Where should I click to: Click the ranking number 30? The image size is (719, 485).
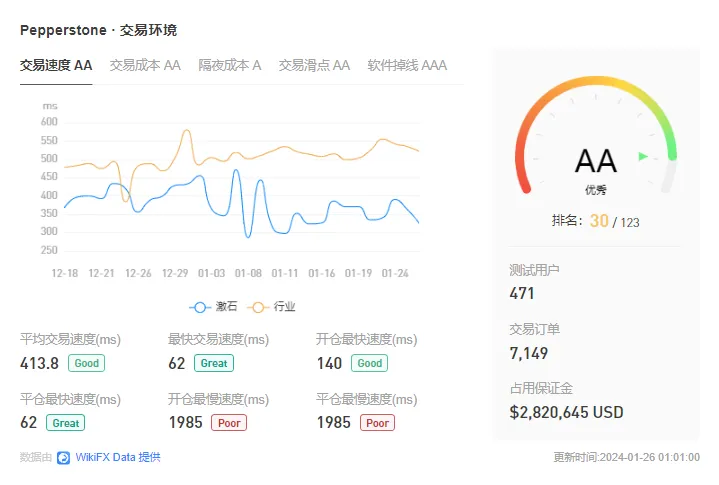599,221
